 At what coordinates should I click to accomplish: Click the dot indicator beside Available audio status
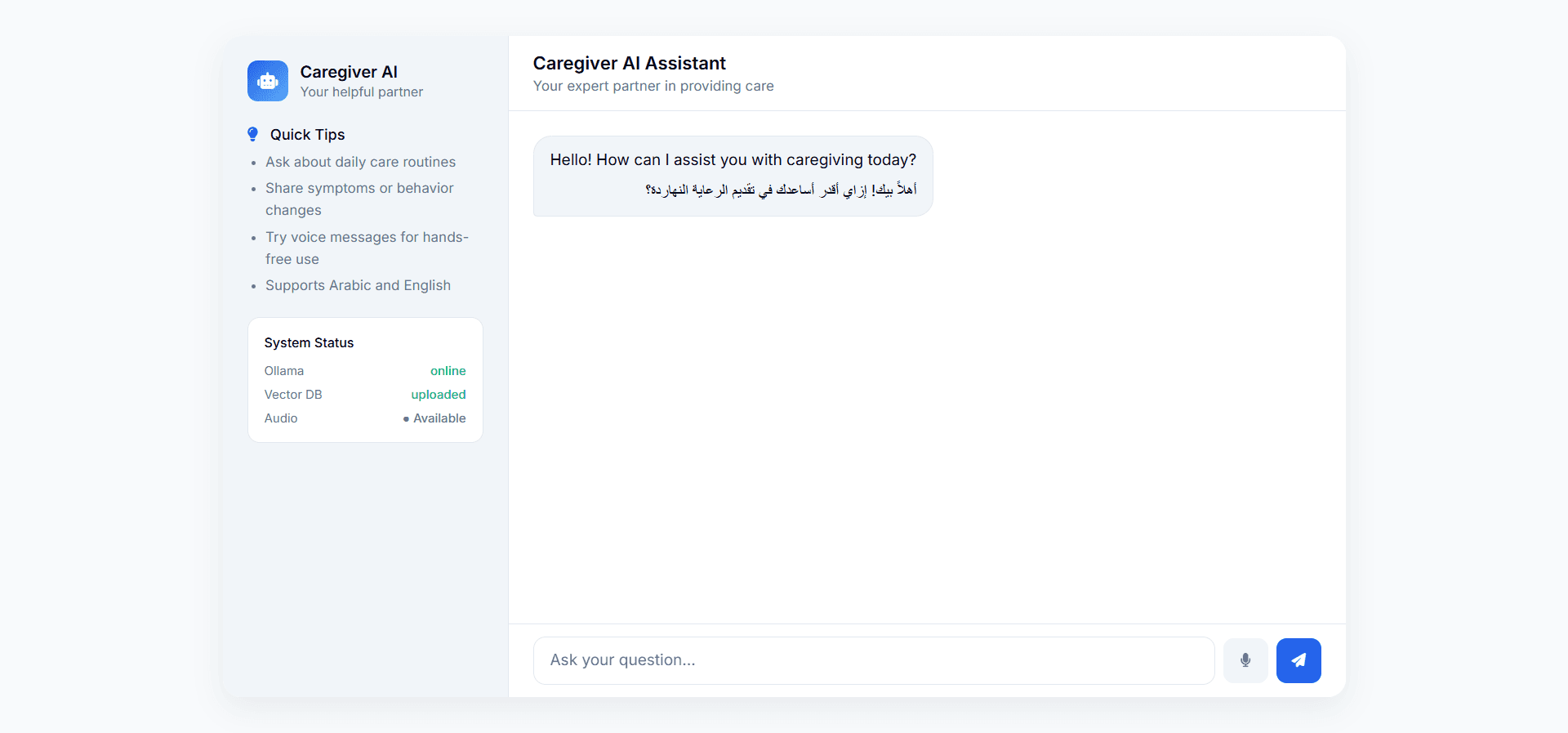click(405, 418)
